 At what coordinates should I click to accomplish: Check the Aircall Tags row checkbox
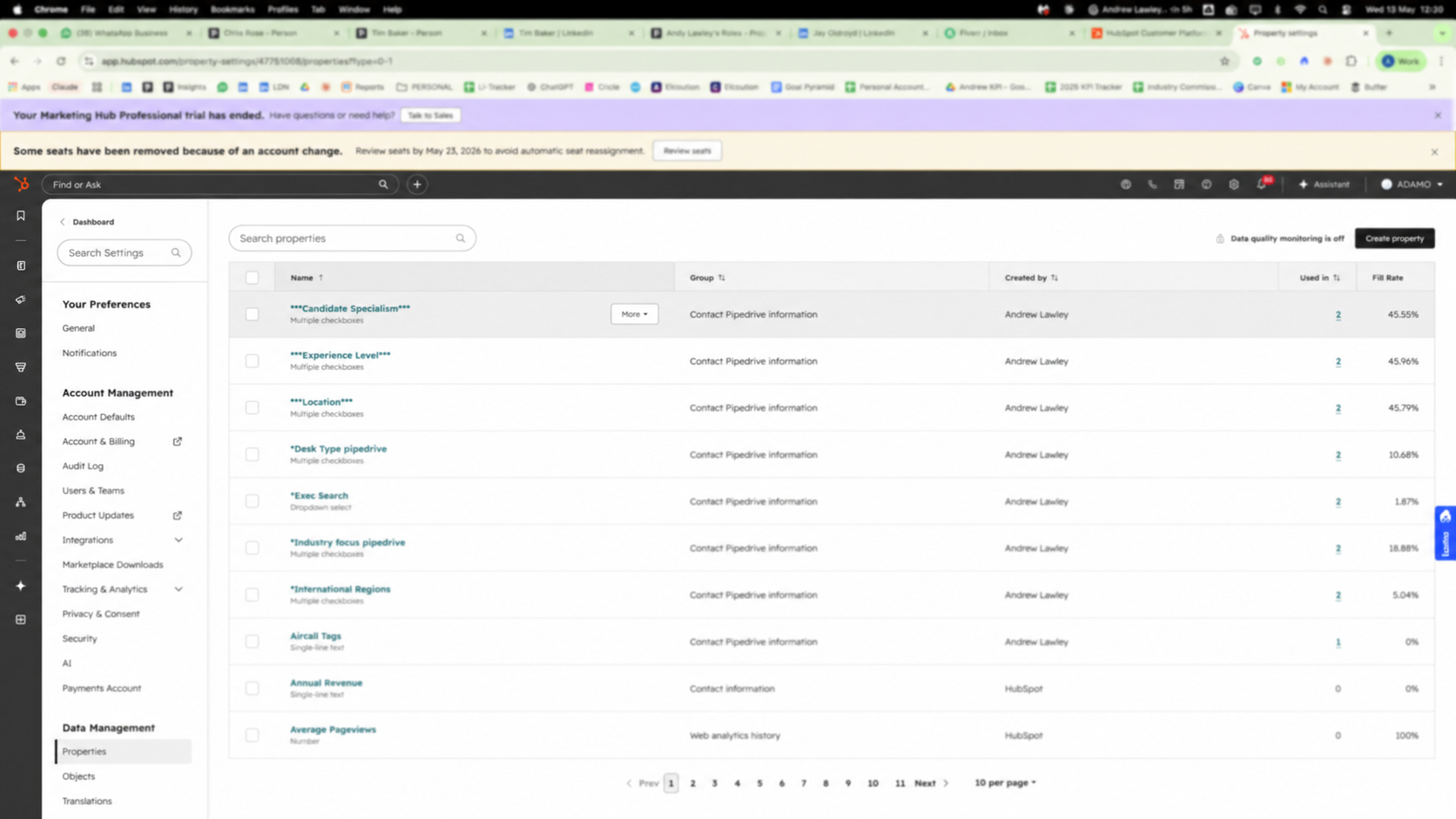coord(252,641)
